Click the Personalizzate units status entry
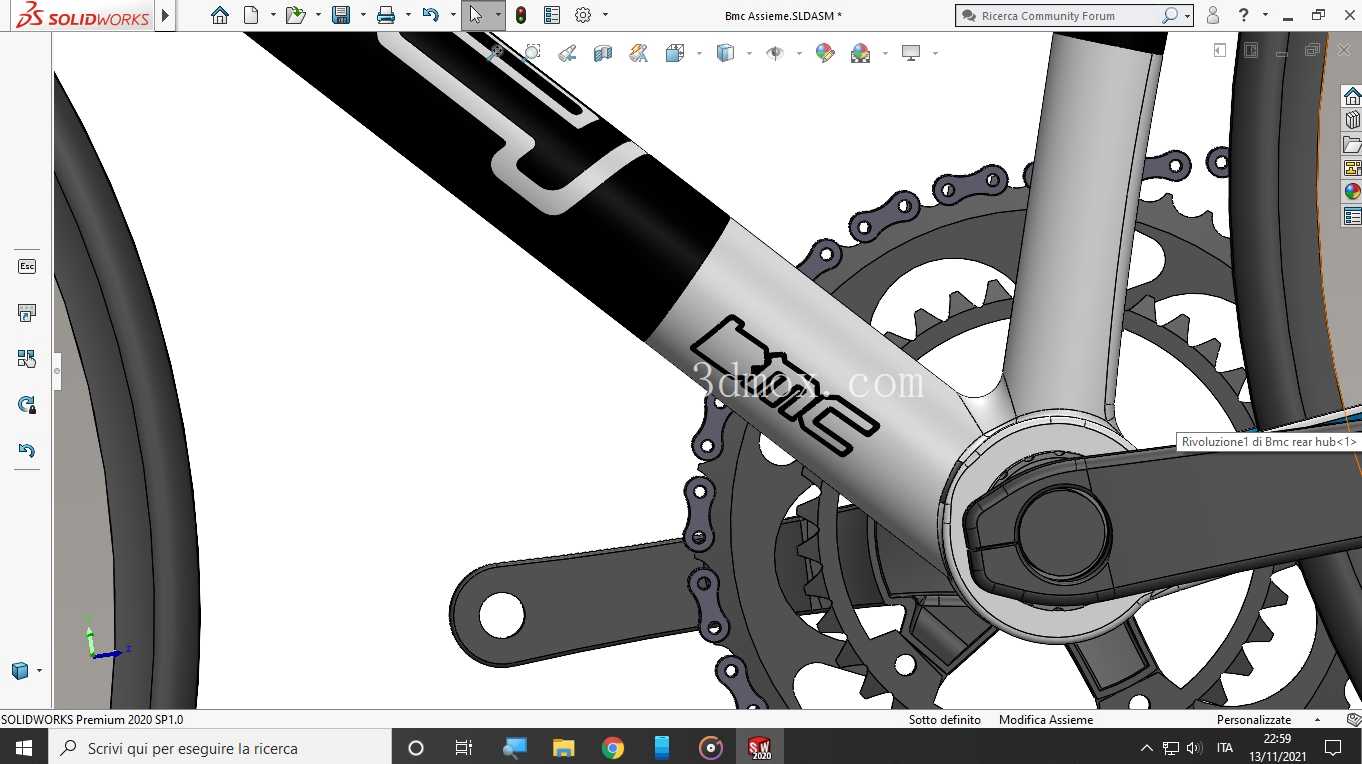Image resolution: width=1362 pixels, height=764 pixels. [1254, 720]
